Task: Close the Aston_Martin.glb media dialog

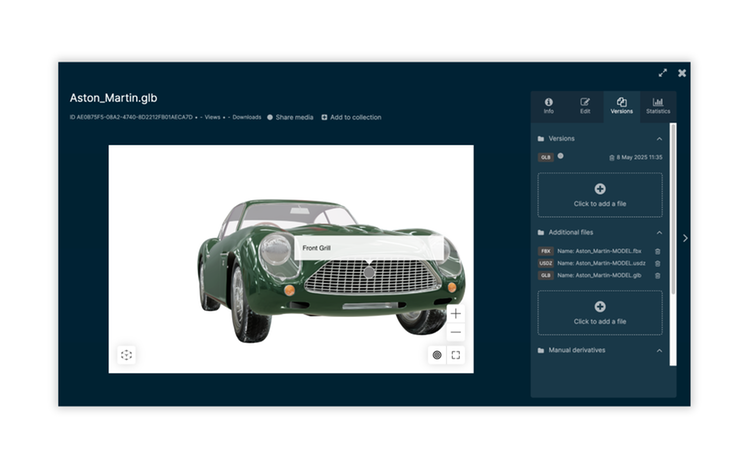Action: coord(682,73)
